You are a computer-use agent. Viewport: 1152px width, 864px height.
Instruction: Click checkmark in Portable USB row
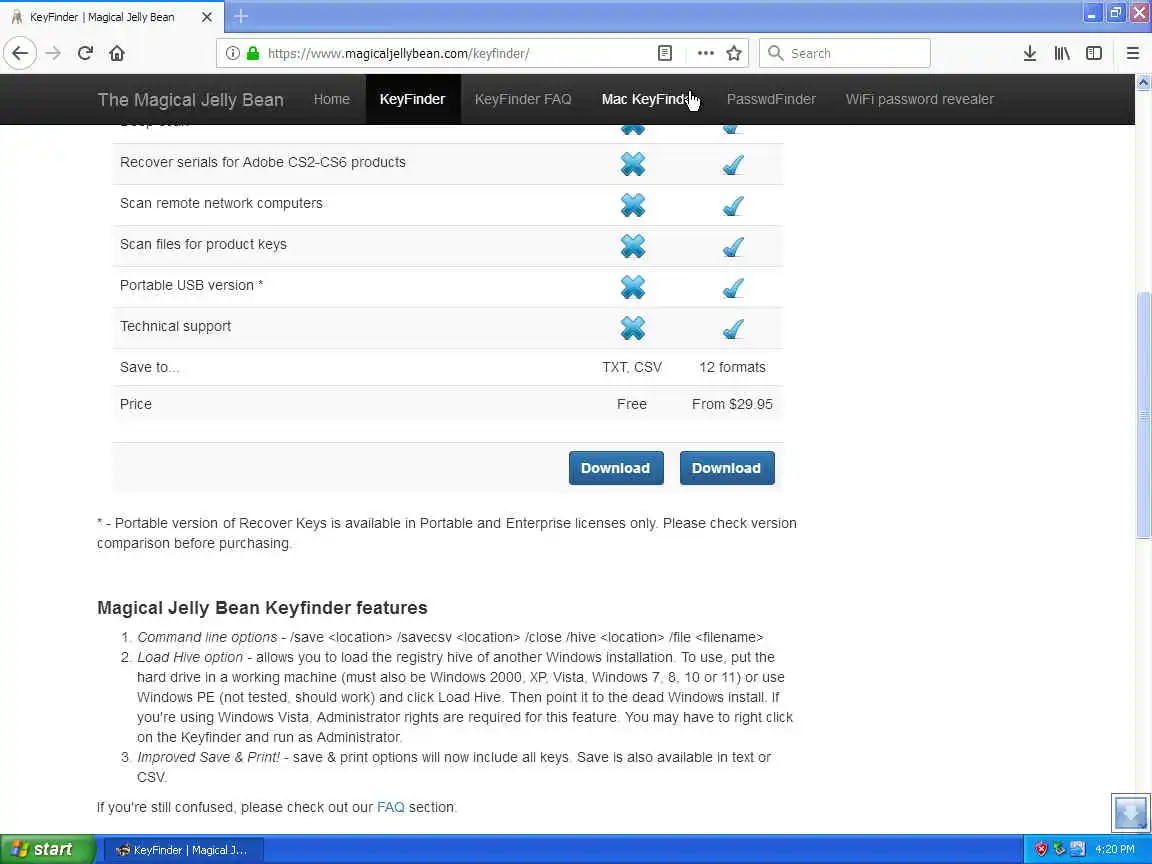[x=732, y=287]
